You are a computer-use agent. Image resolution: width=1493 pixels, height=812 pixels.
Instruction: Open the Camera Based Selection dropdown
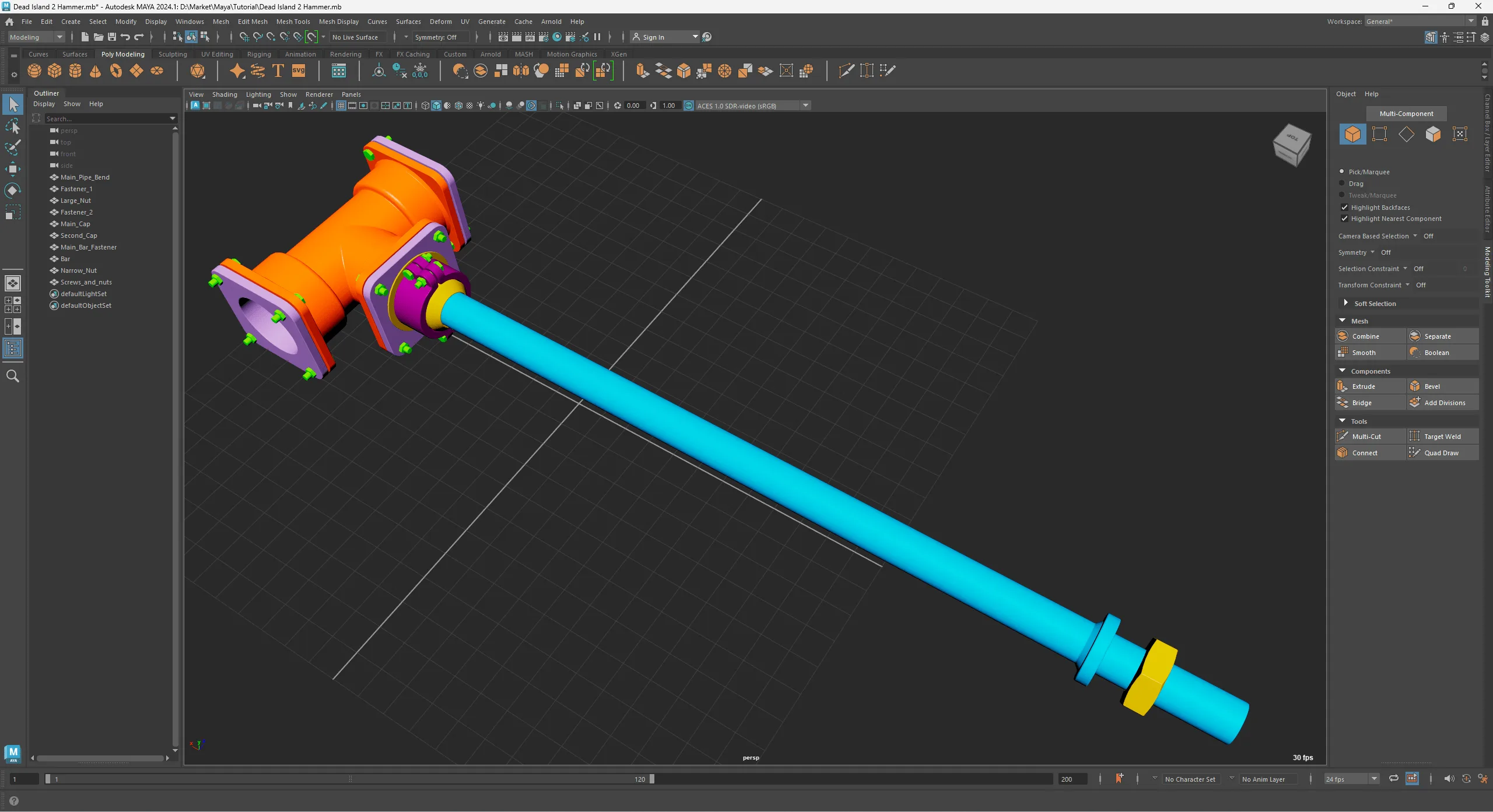click(1415, 235)
